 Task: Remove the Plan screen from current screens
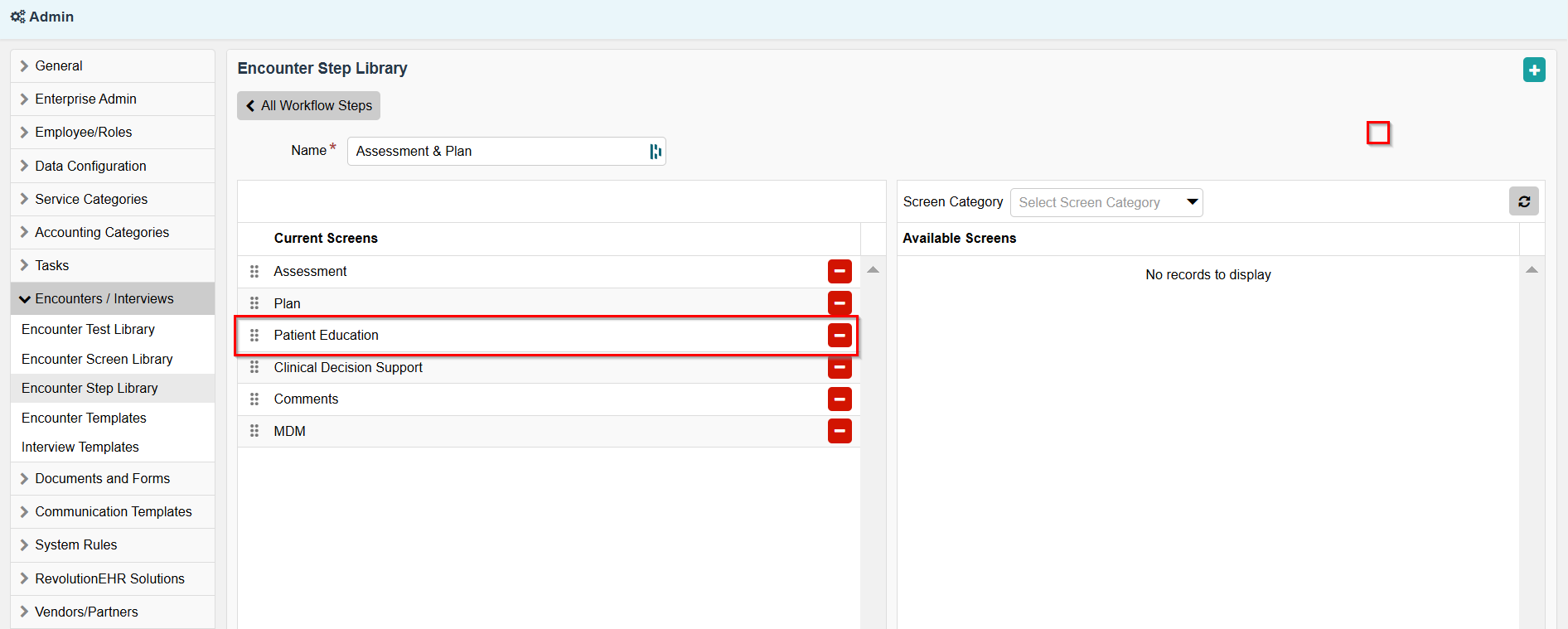point(839,303)
